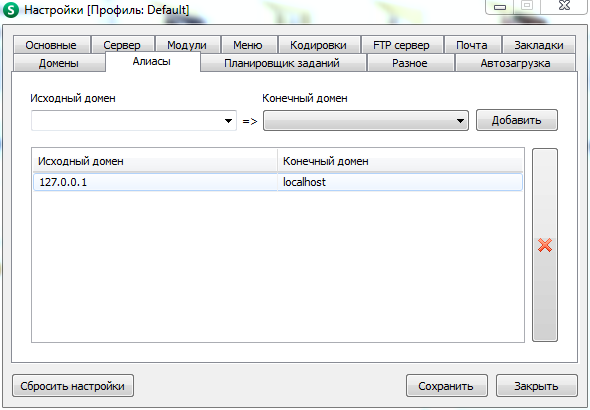The height and width of the screenshot is (410, 590).
Task: Select the Меню tab
Action: tap(248, 45)
